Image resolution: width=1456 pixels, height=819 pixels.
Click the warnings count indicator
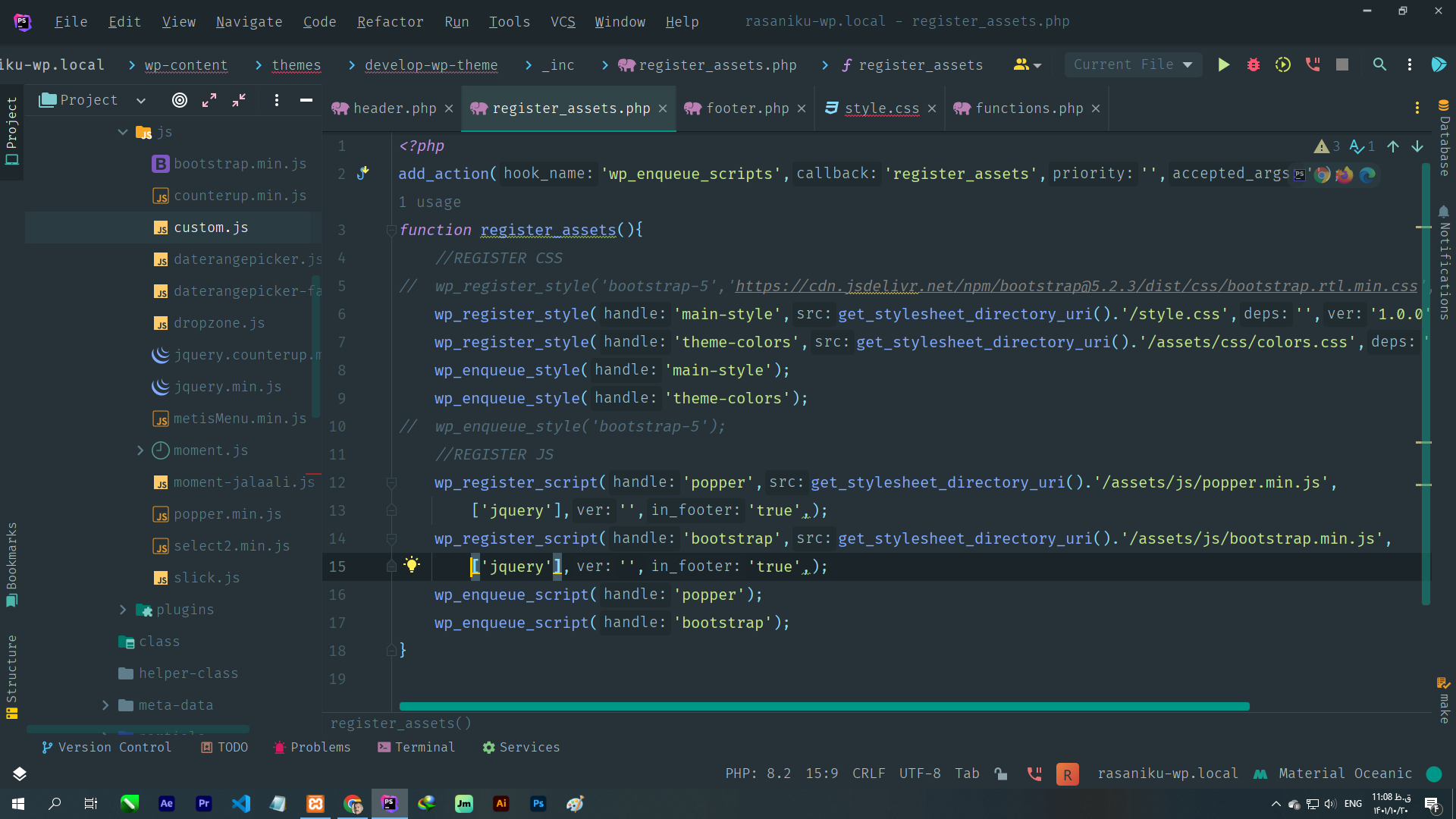click(1327, 146)
